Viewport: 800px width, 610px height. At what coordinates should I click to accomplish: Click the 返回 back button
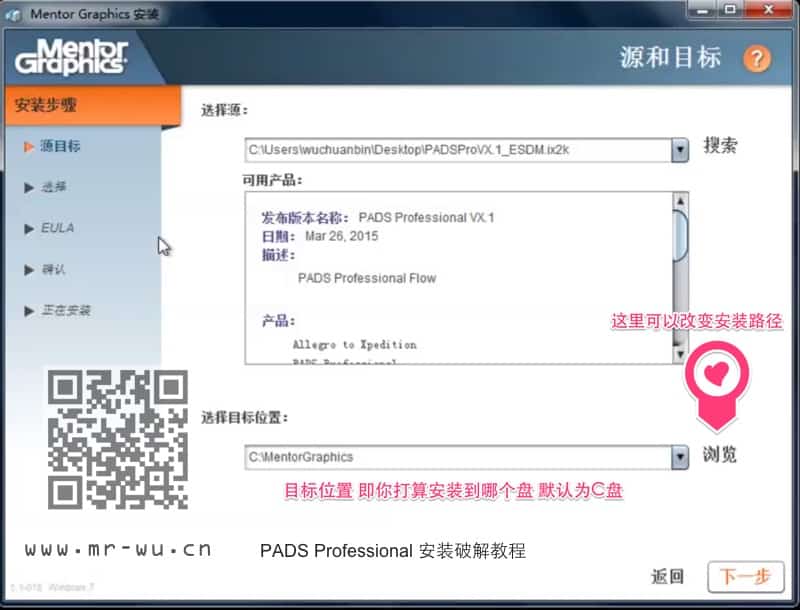pos(667,577)
